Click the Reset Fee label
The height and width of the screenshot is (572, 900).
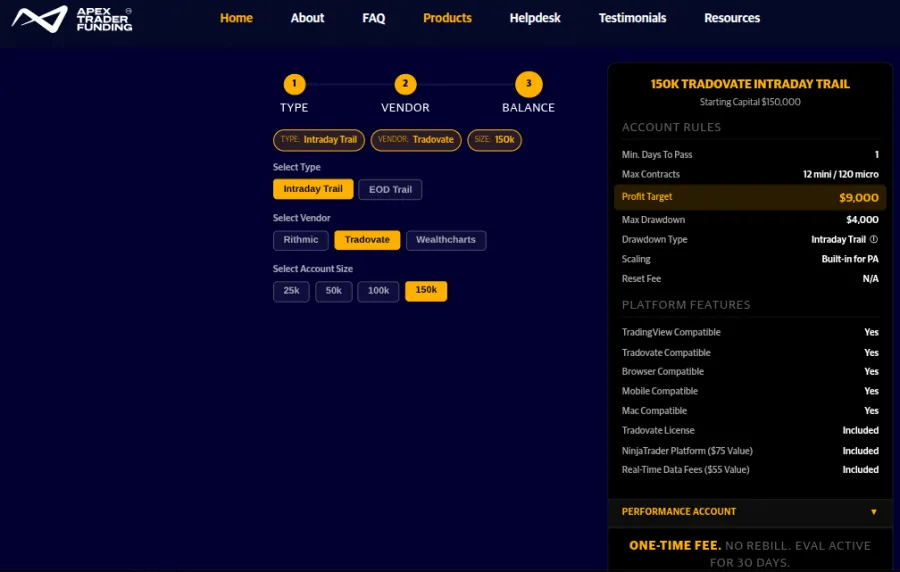click(x=641, y=279)
